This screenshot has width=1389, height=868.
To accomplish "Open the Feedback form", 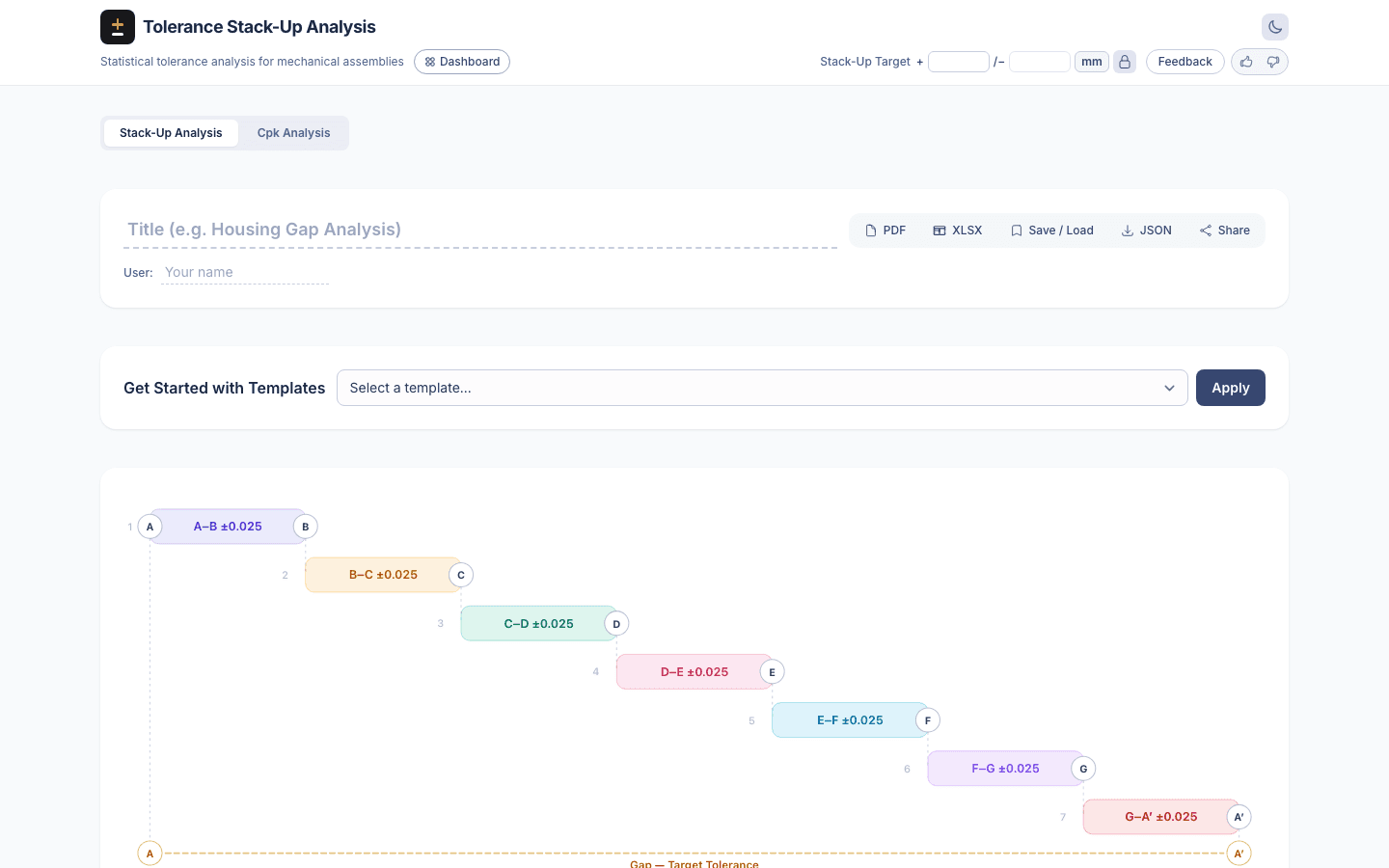I will 1185,61.
